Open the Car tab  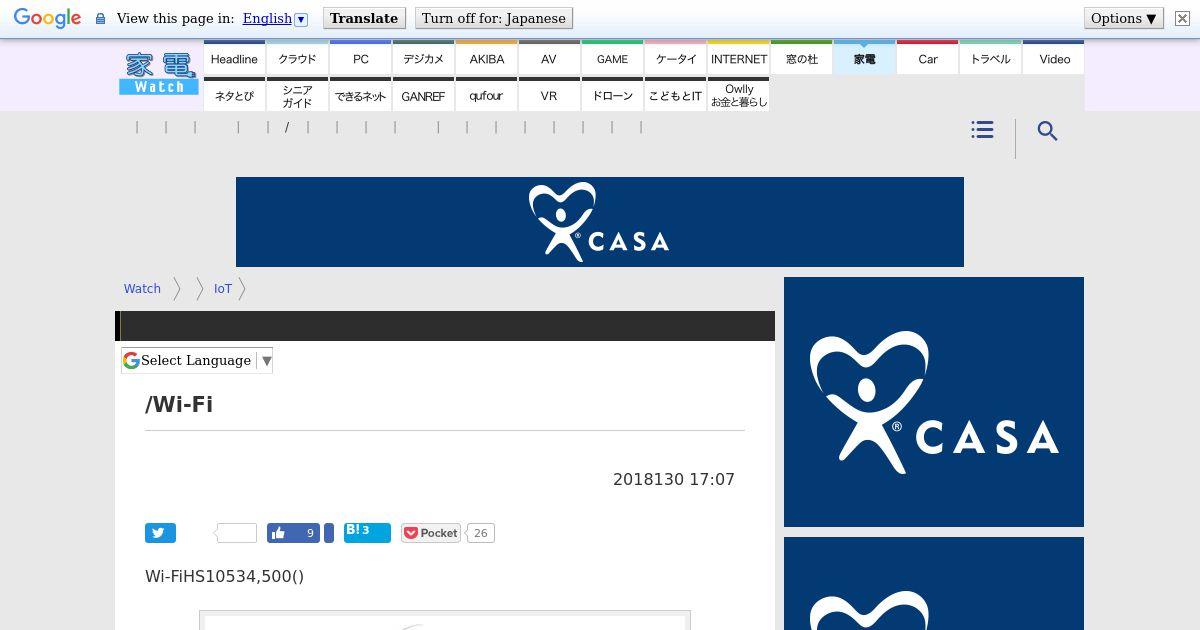927,58
